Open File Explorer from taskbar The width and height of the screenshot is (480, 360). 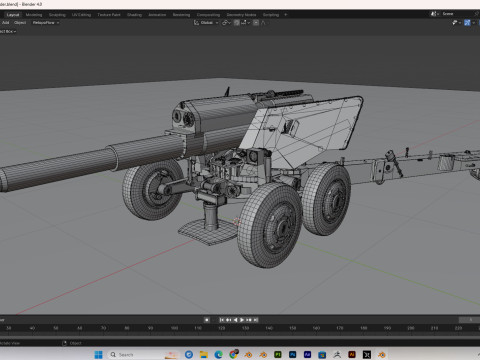pos(204,355)
